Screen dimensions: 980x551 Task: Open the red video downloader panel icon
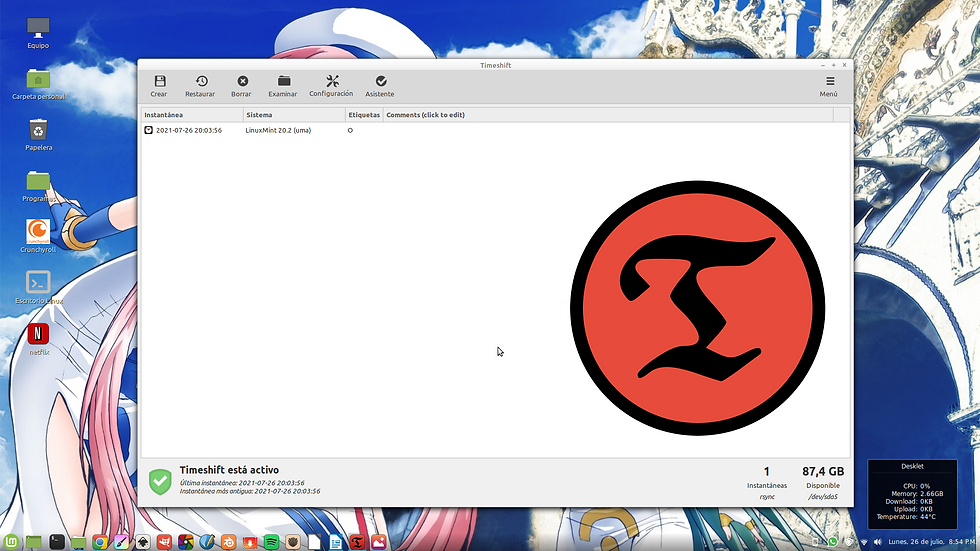pos(250,542)
